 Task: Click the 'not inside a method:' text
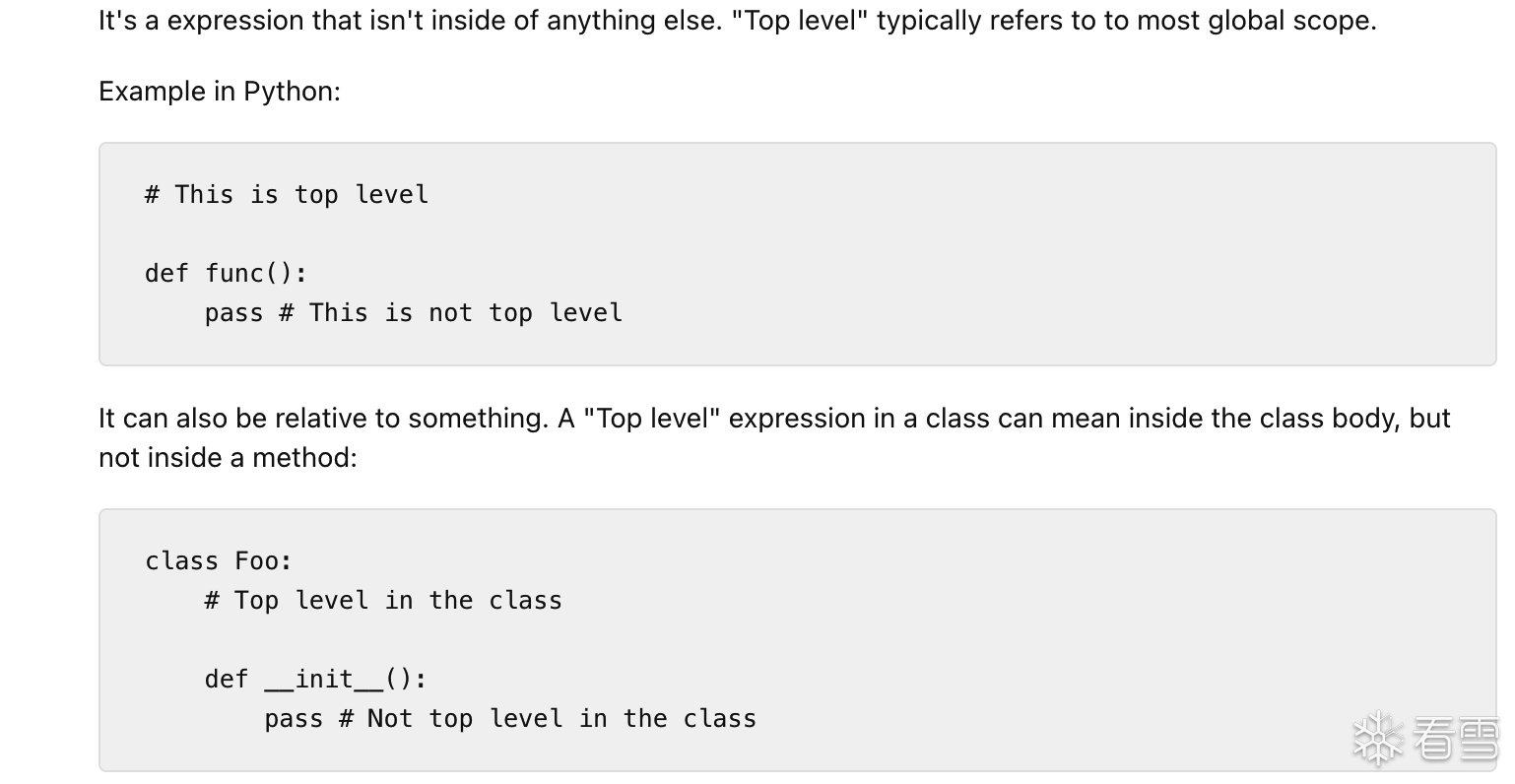click(228, 458)
